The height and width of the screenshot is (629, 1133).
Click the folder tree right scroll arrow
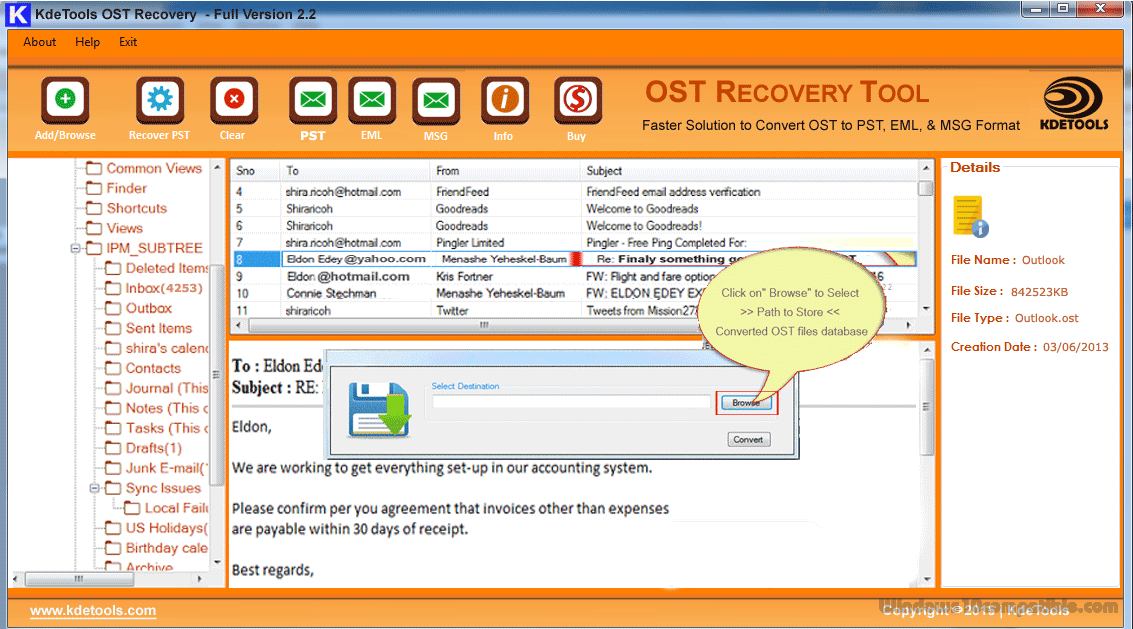(199, 579)
